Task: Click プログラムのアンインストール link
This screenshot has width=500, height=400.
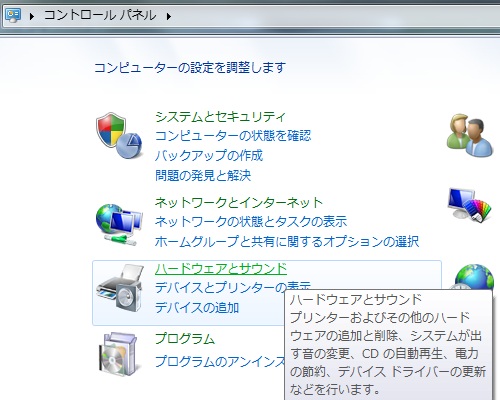Action: pyautogui.click(x=220, y=361)
